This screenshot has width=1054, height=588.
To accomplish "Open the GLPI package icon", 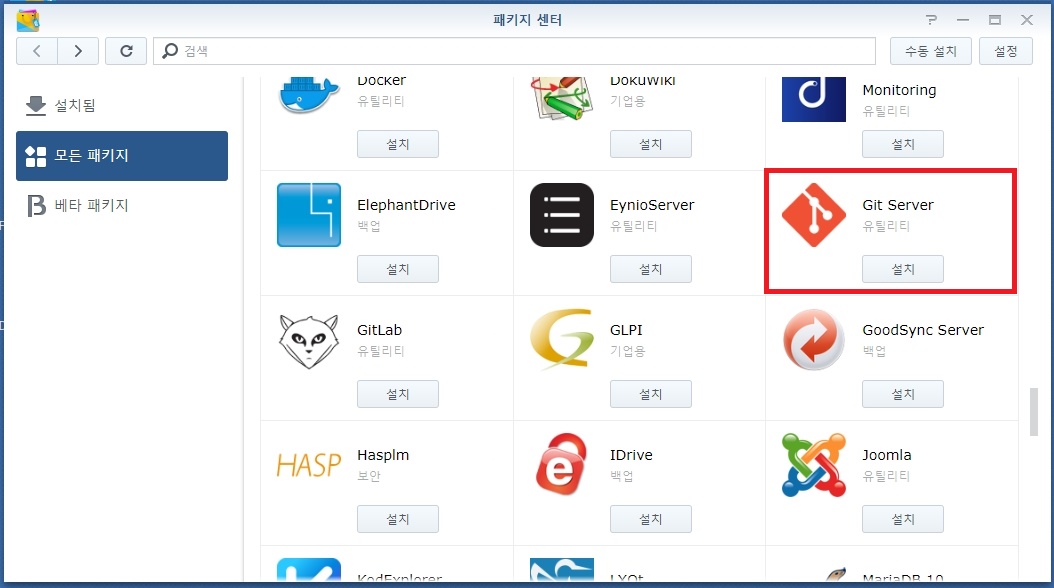I will point(561,339).
